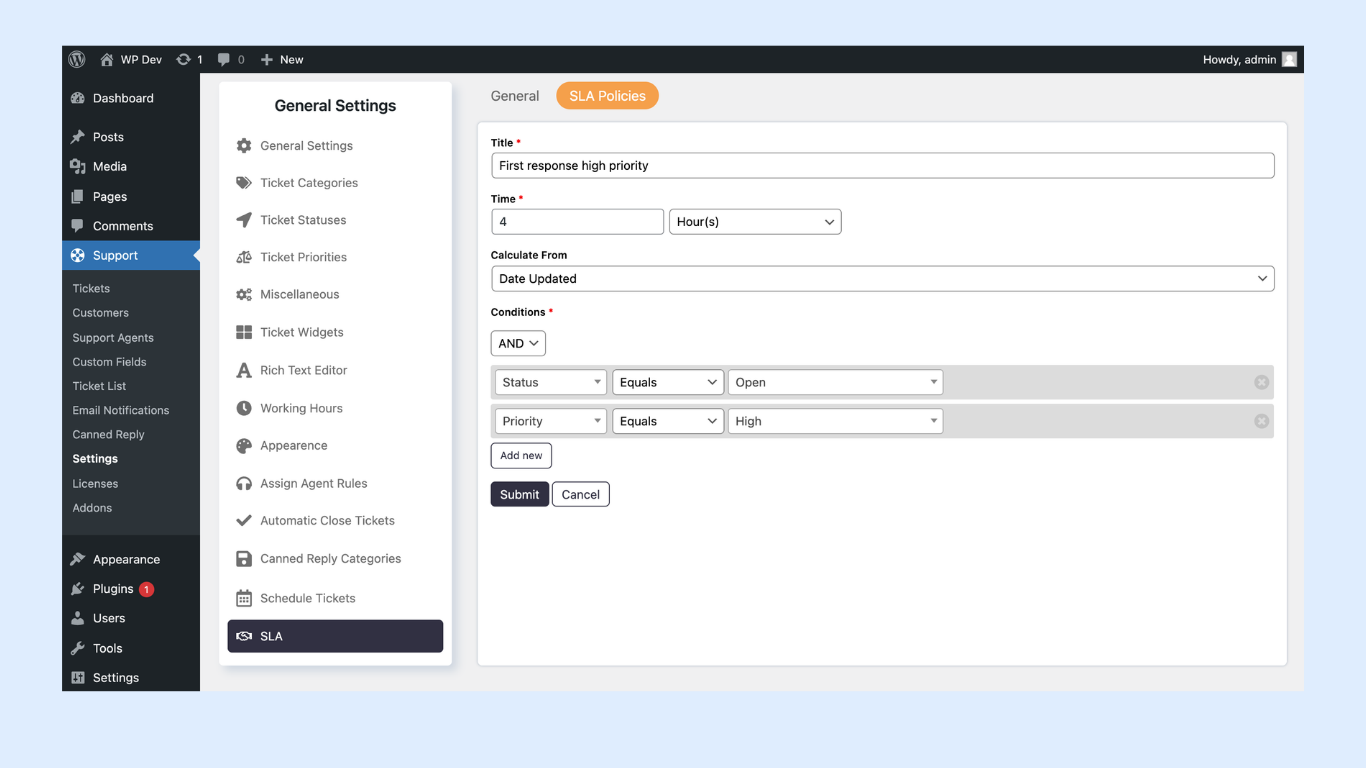Image resolution: width=1366 pixels, height=768 pixels.
Task: Click the updates refresh icon in admin bar
Action: [x=183, y=59]
